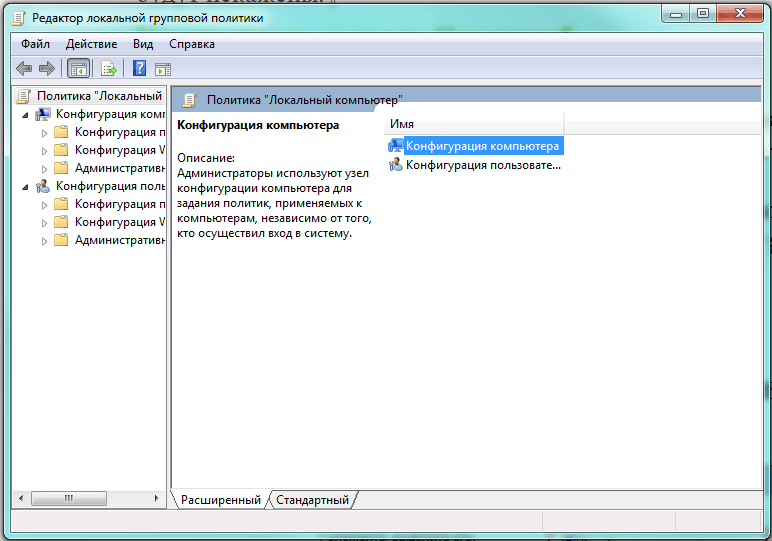Switch to the Стандартный tab
The image size is (772, 541).
(x=312, y=500)
